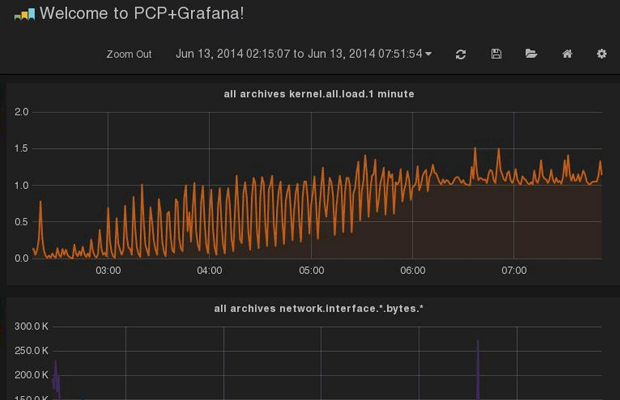The height and width of the screenshot is (400, 620).
Task: Open dashboard settings via the gear icon
Action: pyautogui.click(x=601, y=54)
